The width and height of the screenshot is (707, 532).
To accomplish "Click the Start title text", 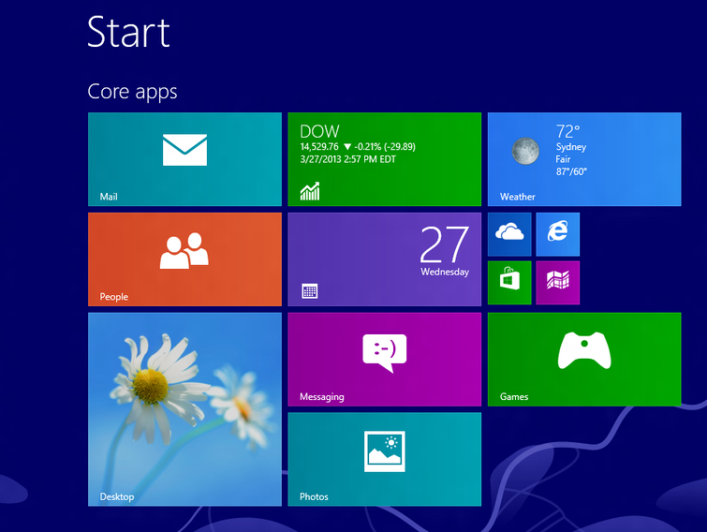I will point(129,32).
